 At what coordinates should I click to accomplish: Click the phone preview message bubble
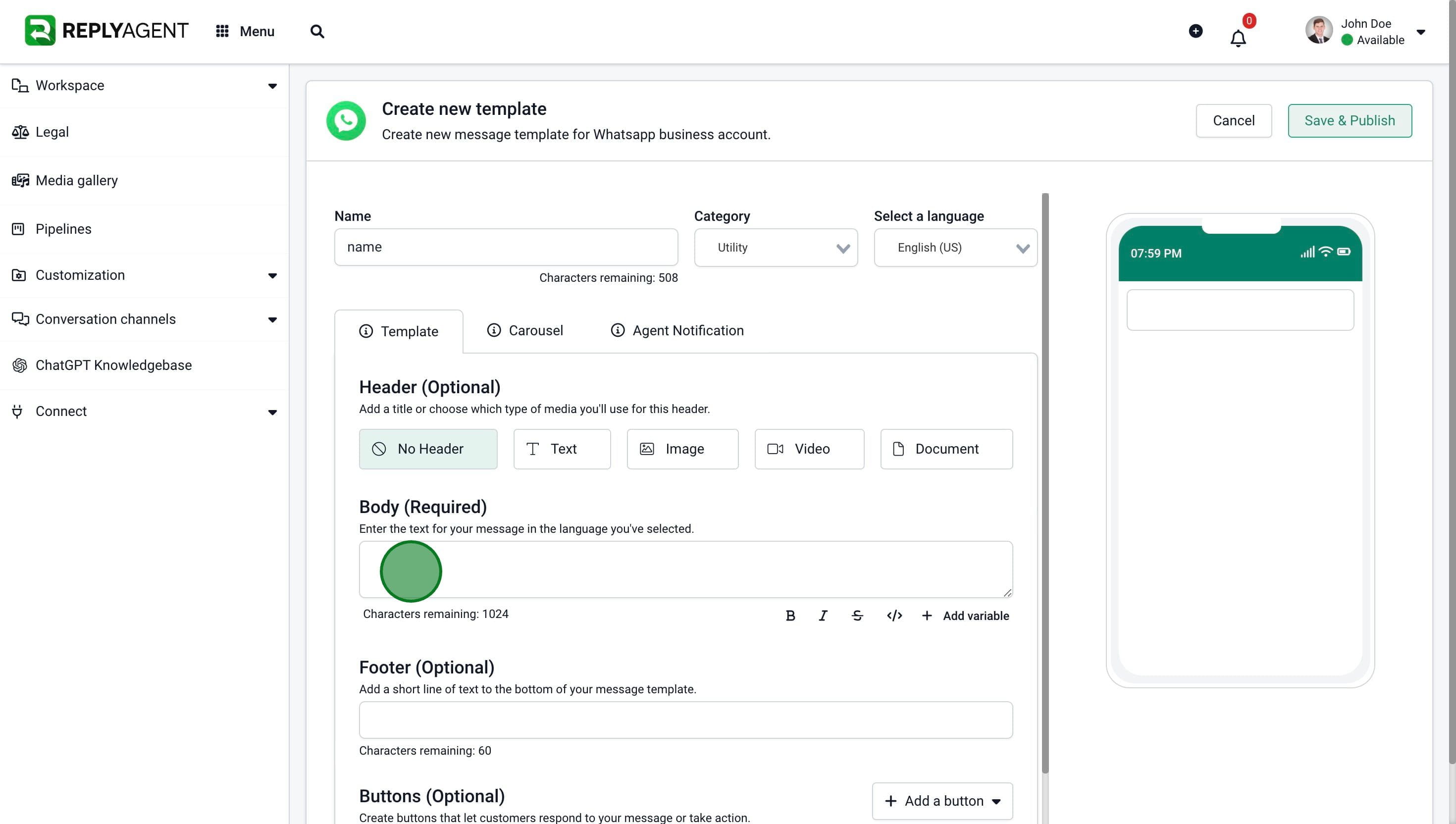coord(1240,310)
